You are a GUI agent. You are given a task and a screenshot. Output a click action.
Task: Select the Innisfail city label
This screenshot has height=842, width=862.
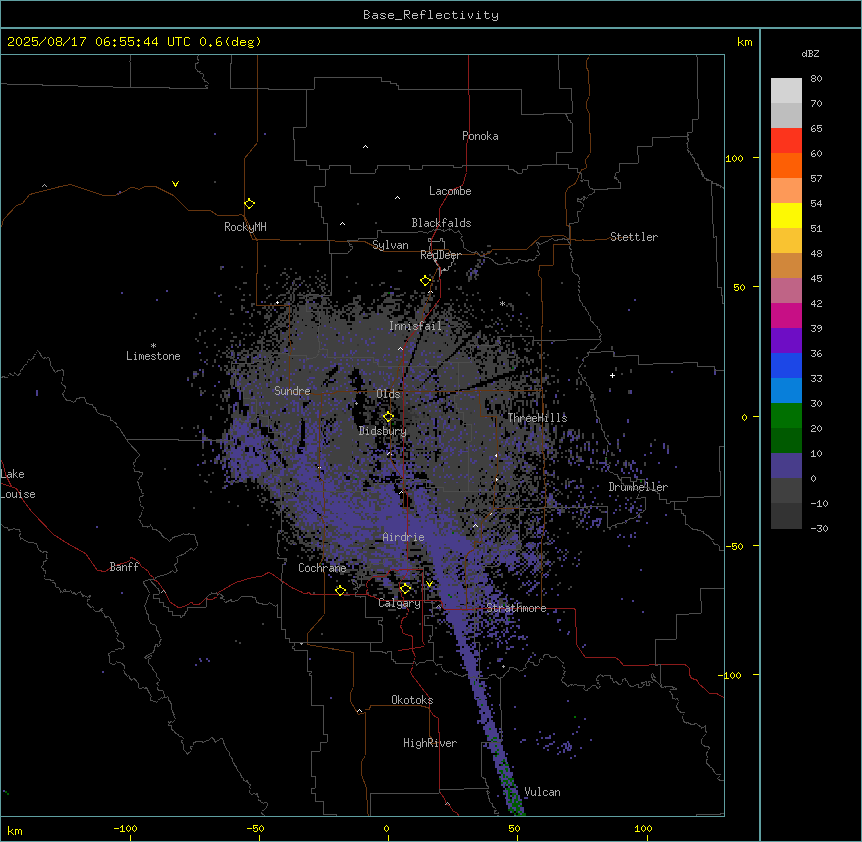pyautogui.click(x=415, y=326)
